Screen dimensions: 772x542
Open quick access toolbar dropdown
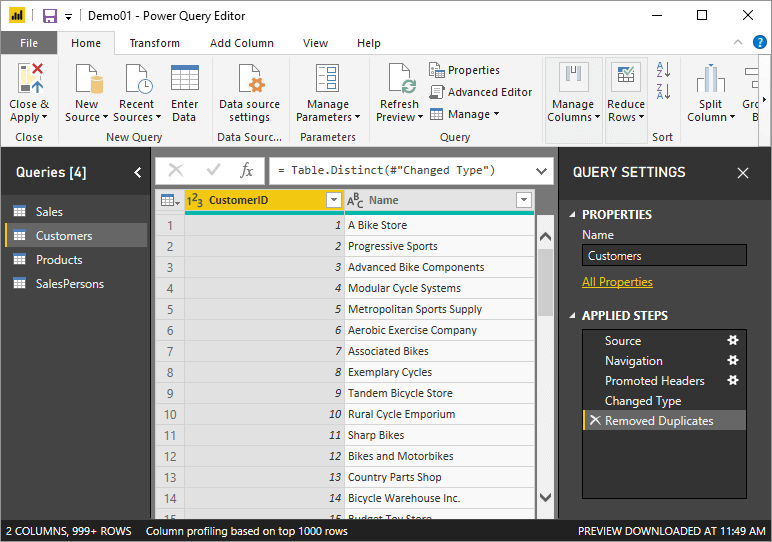pos(68,17)
